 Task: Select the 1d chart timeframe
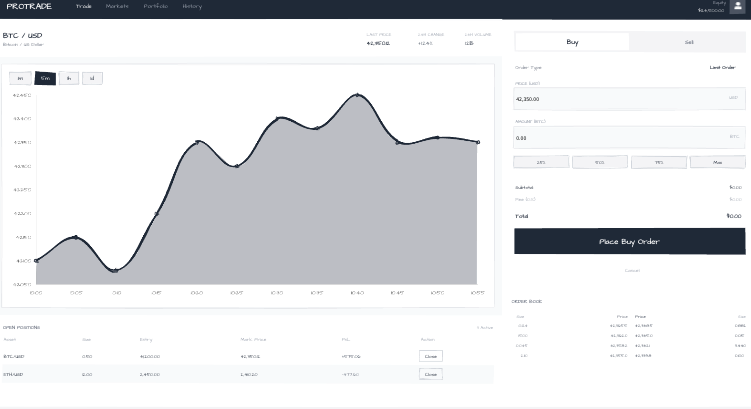92,78
